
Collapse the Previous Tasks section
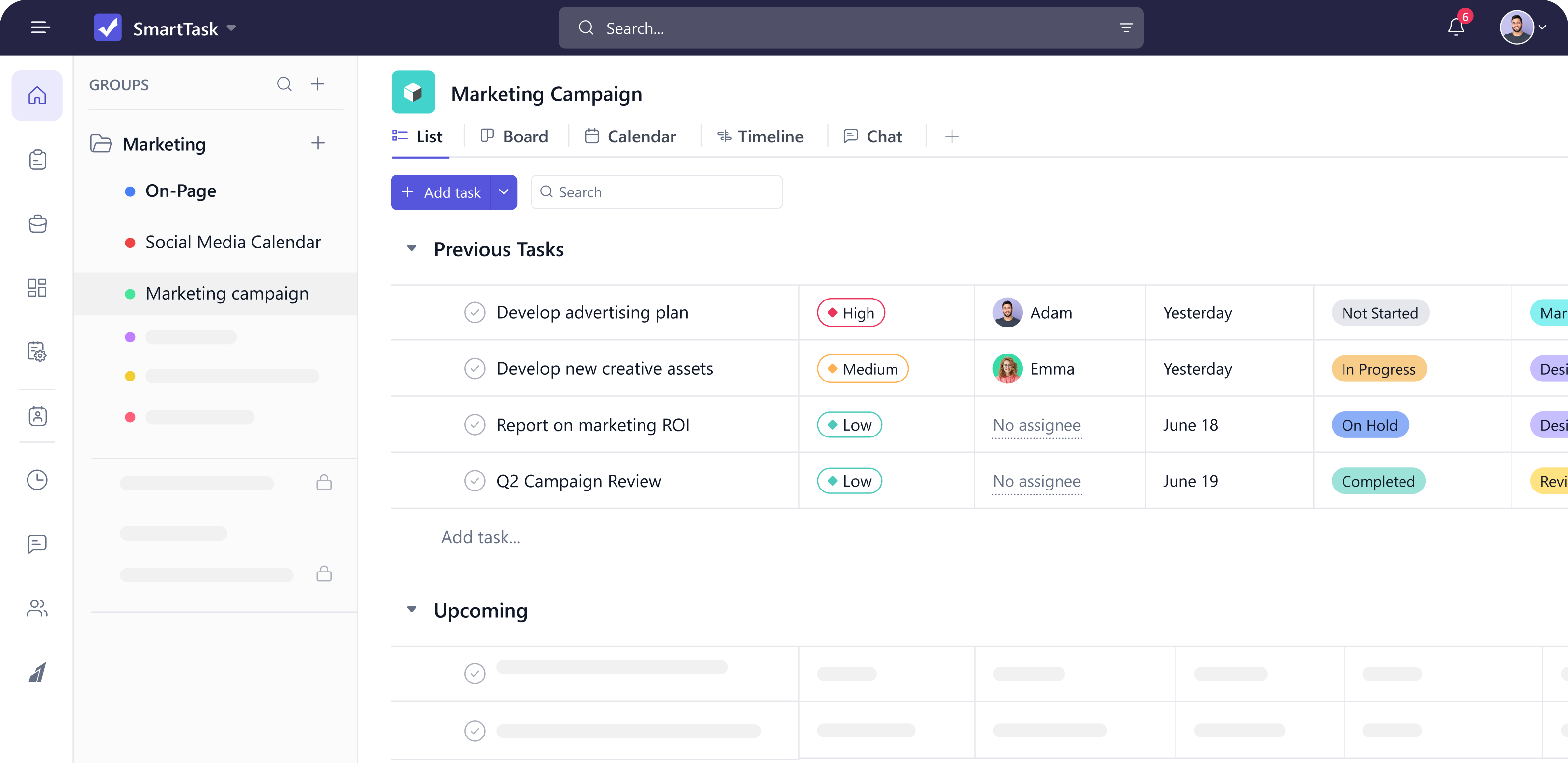[x=412, y=248]
